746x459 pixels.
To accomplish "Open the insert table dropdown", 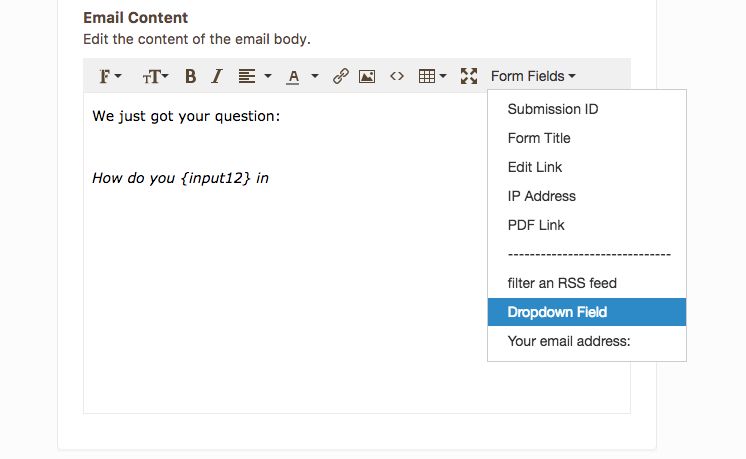I will (432, 76).
